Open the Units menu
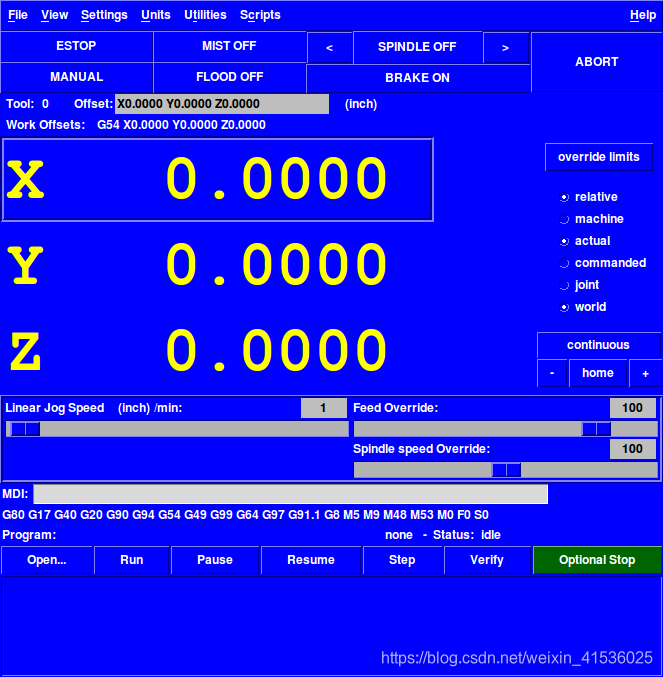Screen dimensions: 663x677 (x=155, y=15)
